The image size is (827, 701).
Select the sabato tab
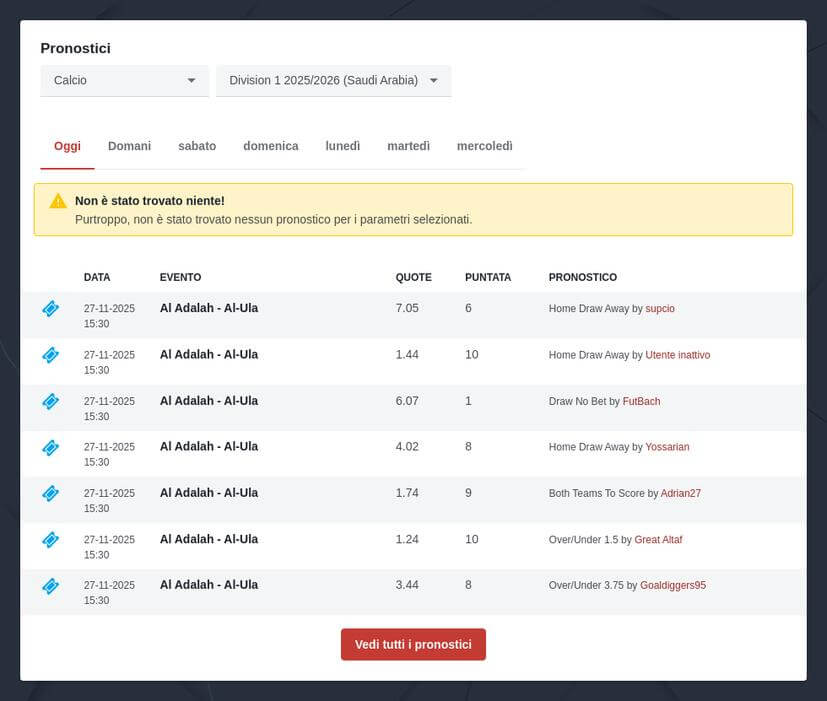(197, 146)
